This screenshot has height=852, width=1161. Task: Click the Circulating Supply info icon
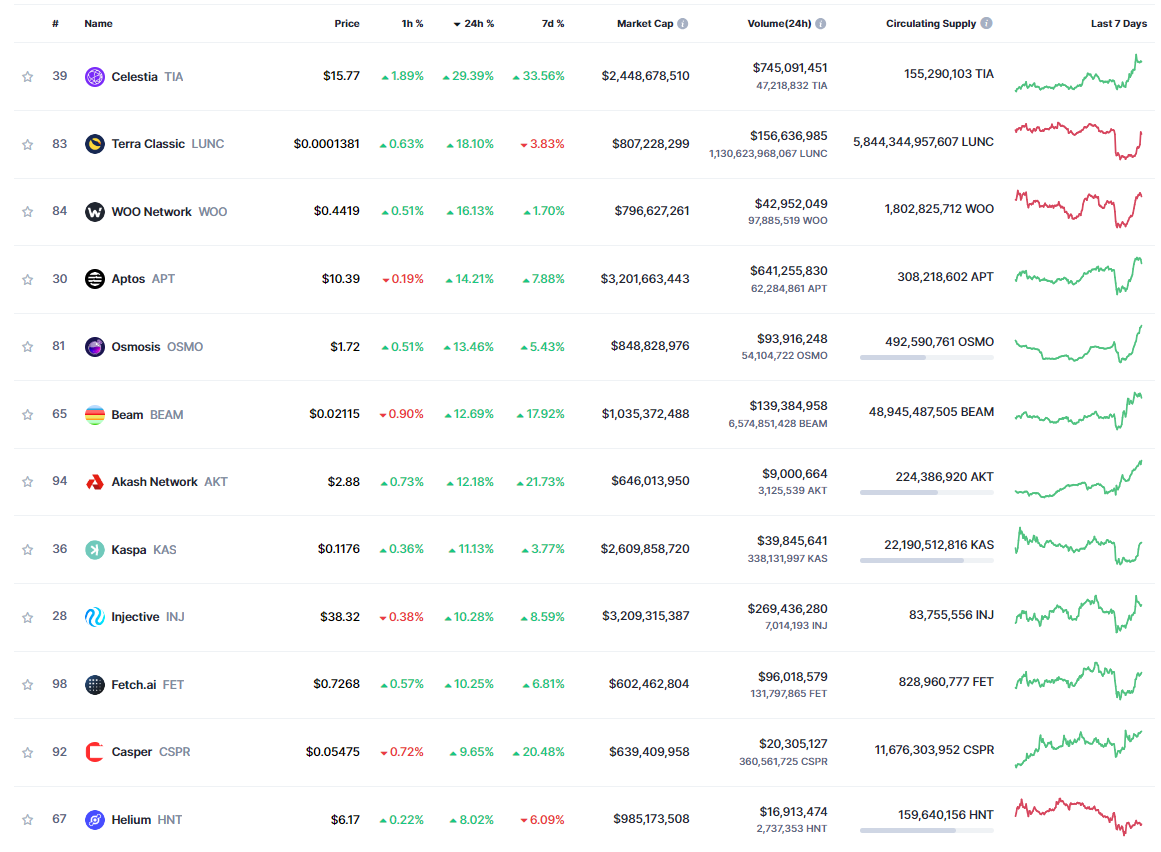click(987, 24)
